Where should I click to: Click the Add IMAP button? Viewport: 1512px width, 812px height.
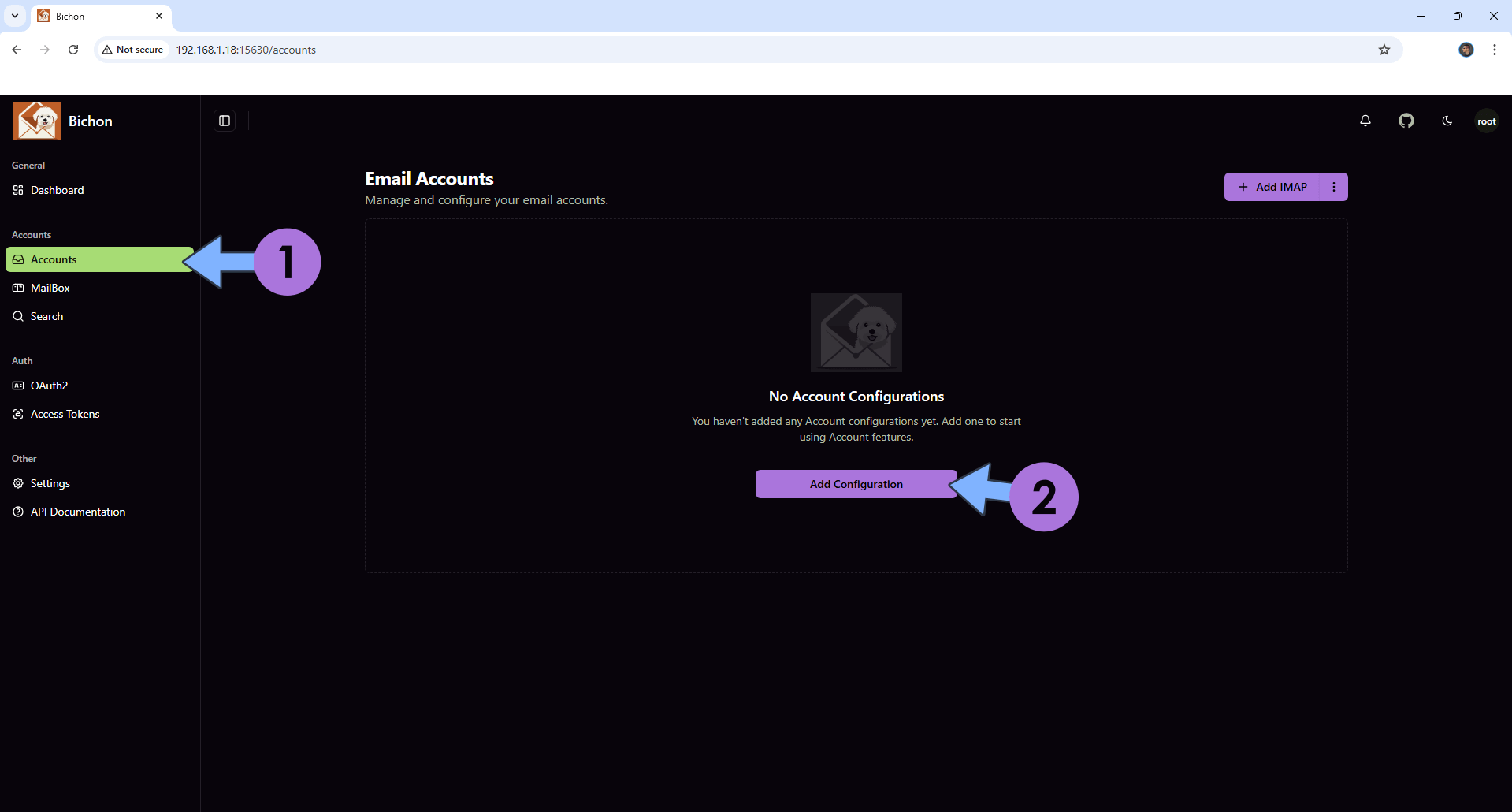1272,187
